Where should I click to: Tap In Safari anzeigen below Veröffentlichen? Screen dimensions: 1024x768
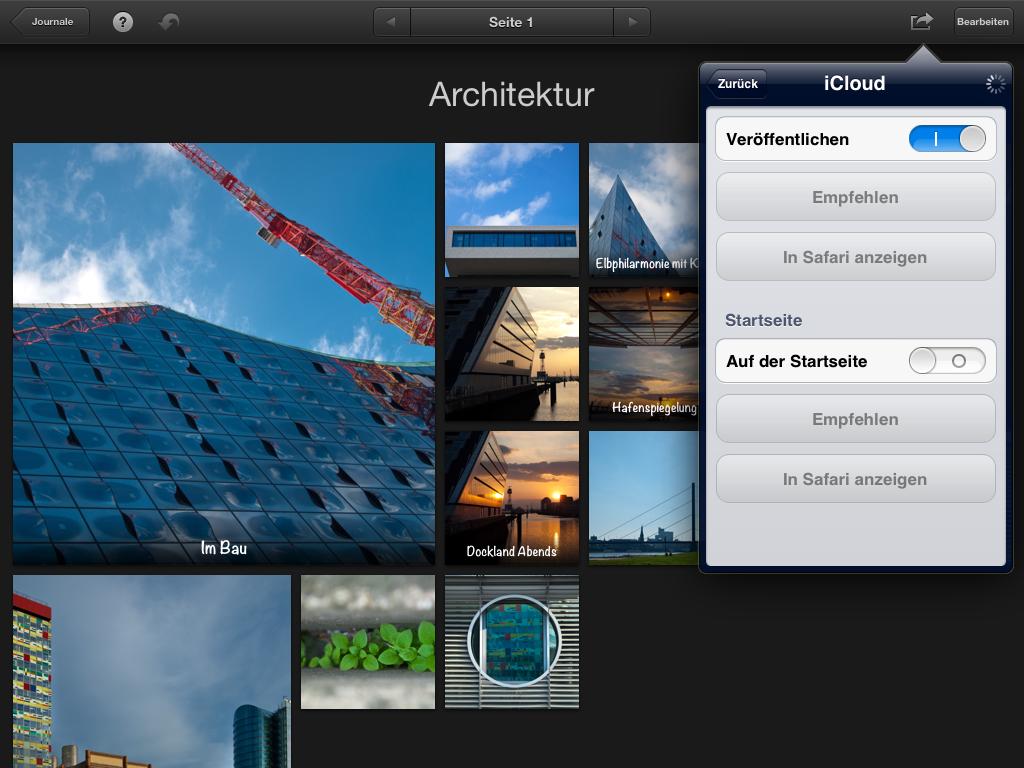856,257
